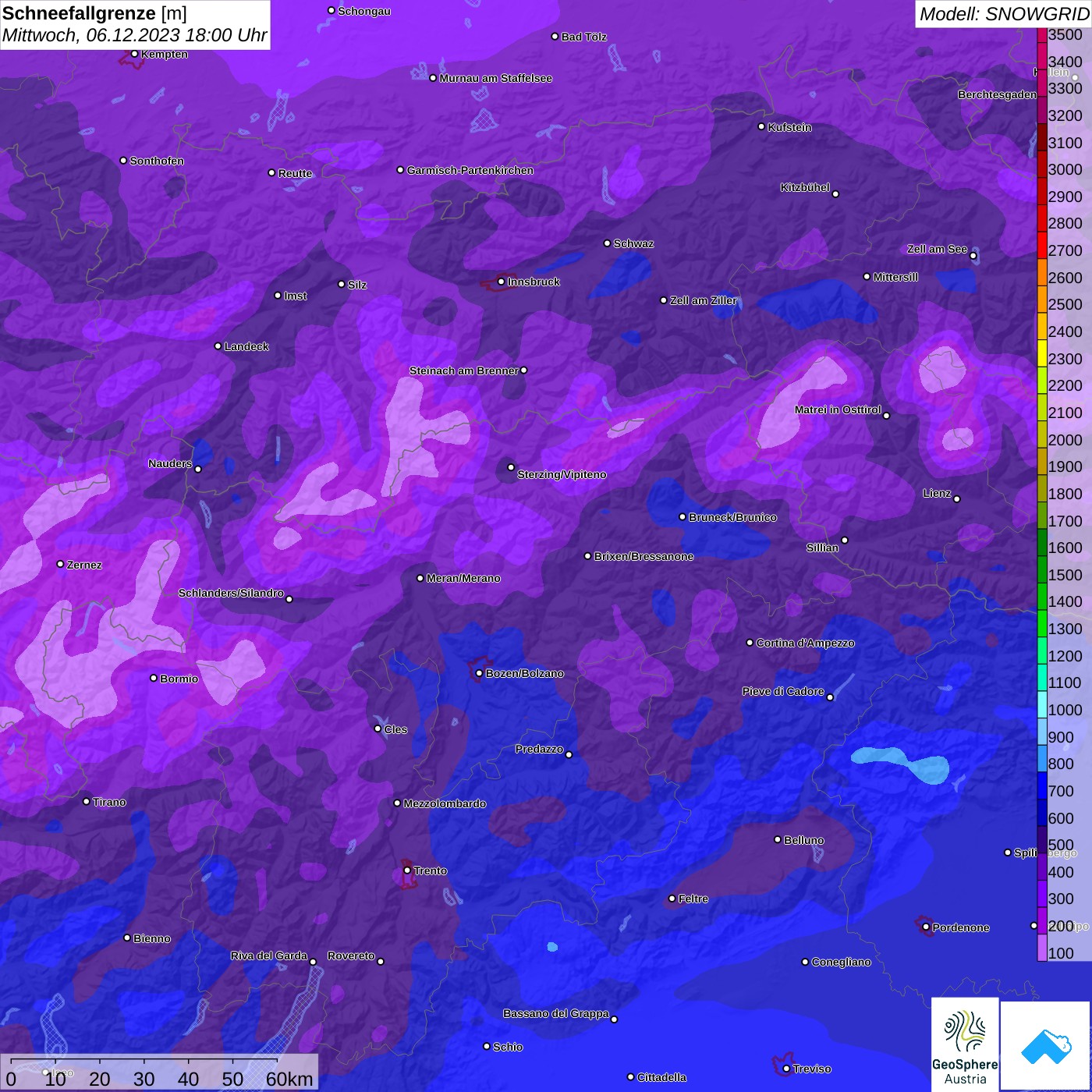Click the Zell am Ziller label
Viewport: 1092px width, 1092px height.
[x=704, y=300]
